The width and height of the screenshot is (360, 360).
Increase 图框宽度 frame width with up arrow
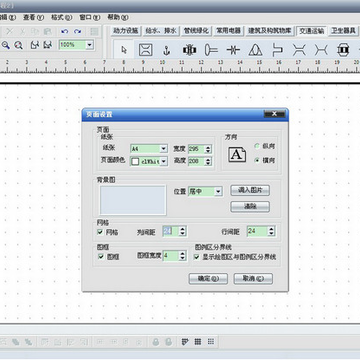pos(182,254)
